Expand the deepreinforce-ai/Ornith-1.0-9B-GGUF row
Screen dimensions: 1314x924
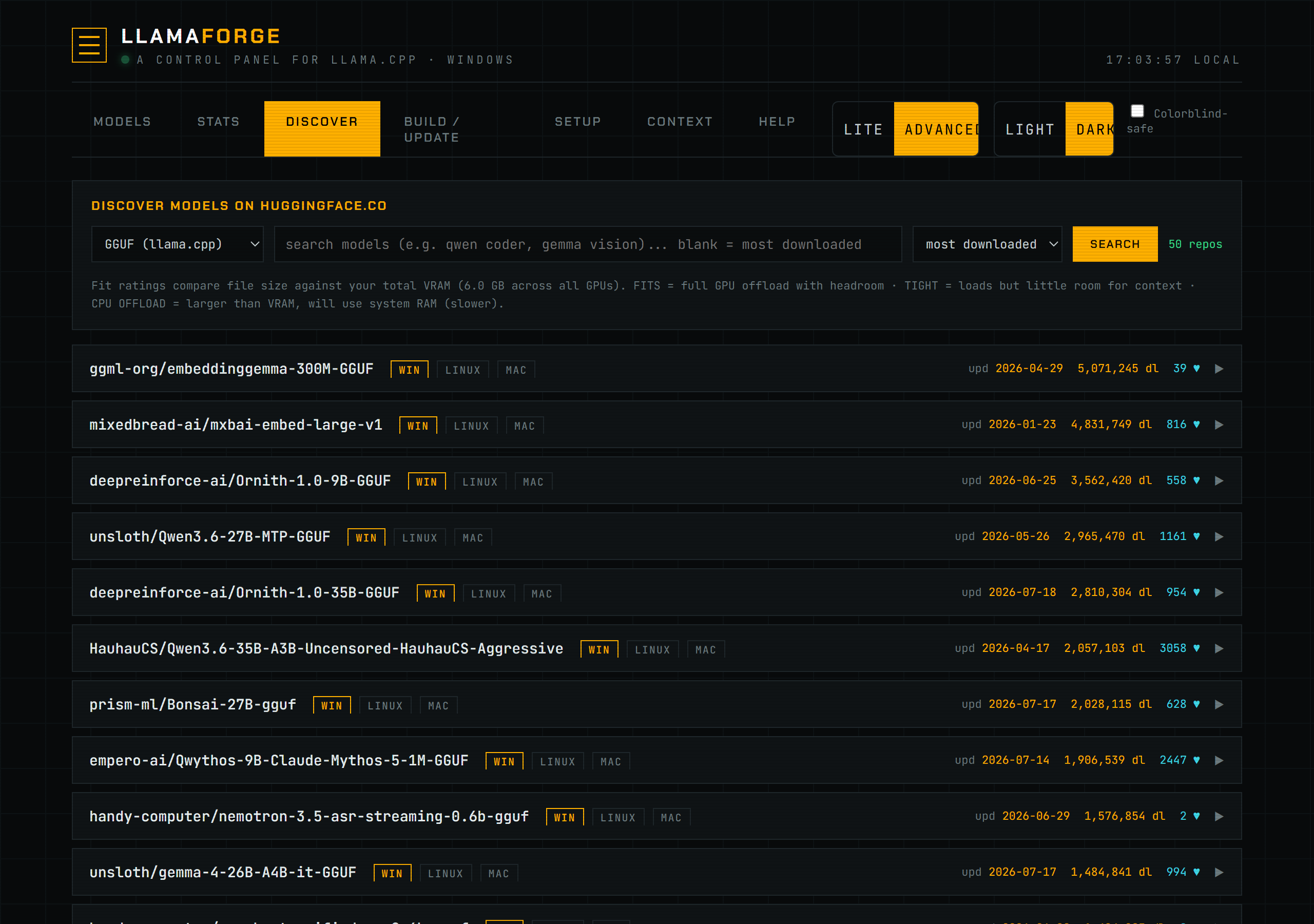click(x=1219, y=481)
